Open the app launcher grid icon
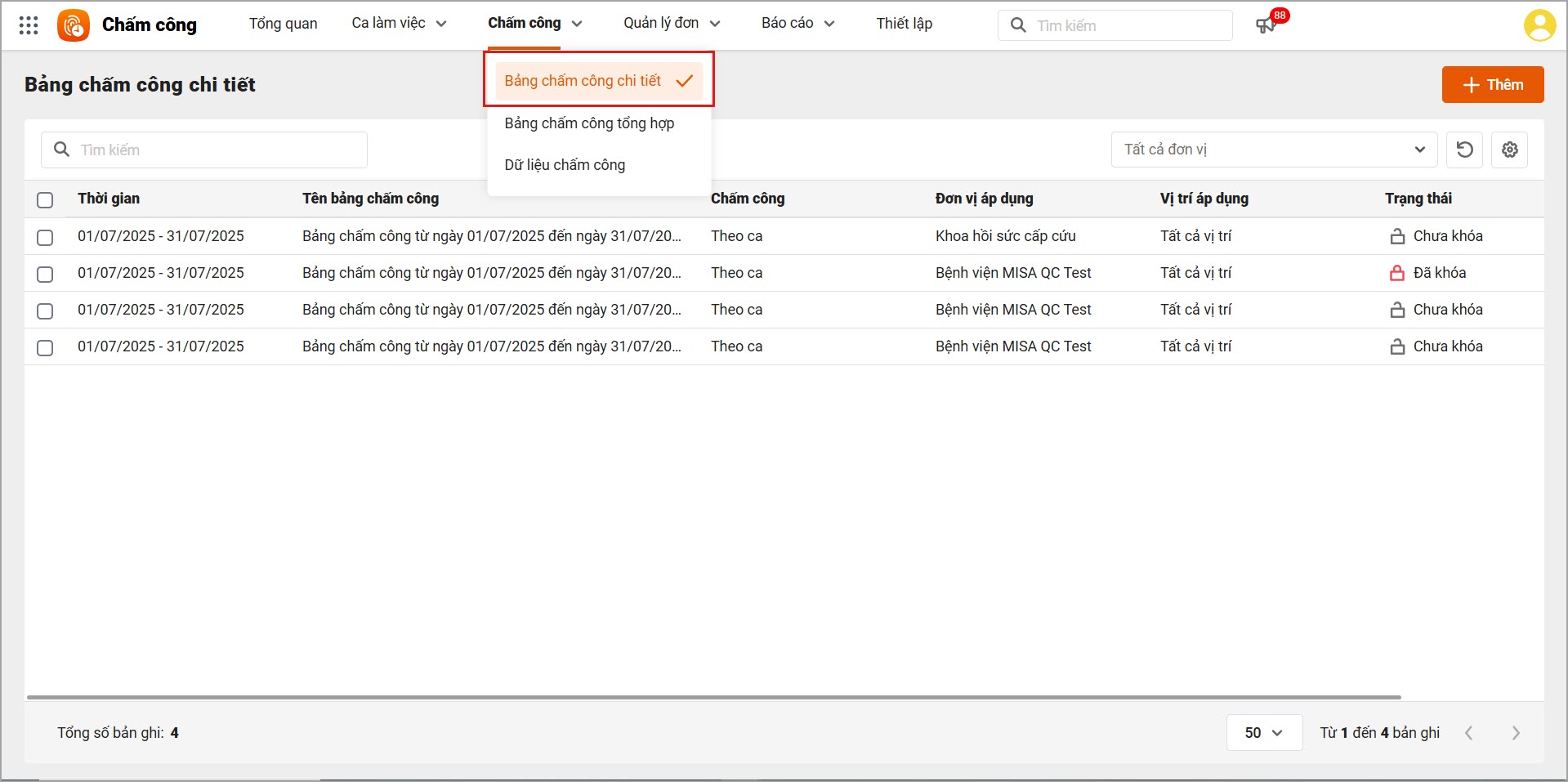Image resolution: width=1568 pixels, height=782 pixels. 29,25
